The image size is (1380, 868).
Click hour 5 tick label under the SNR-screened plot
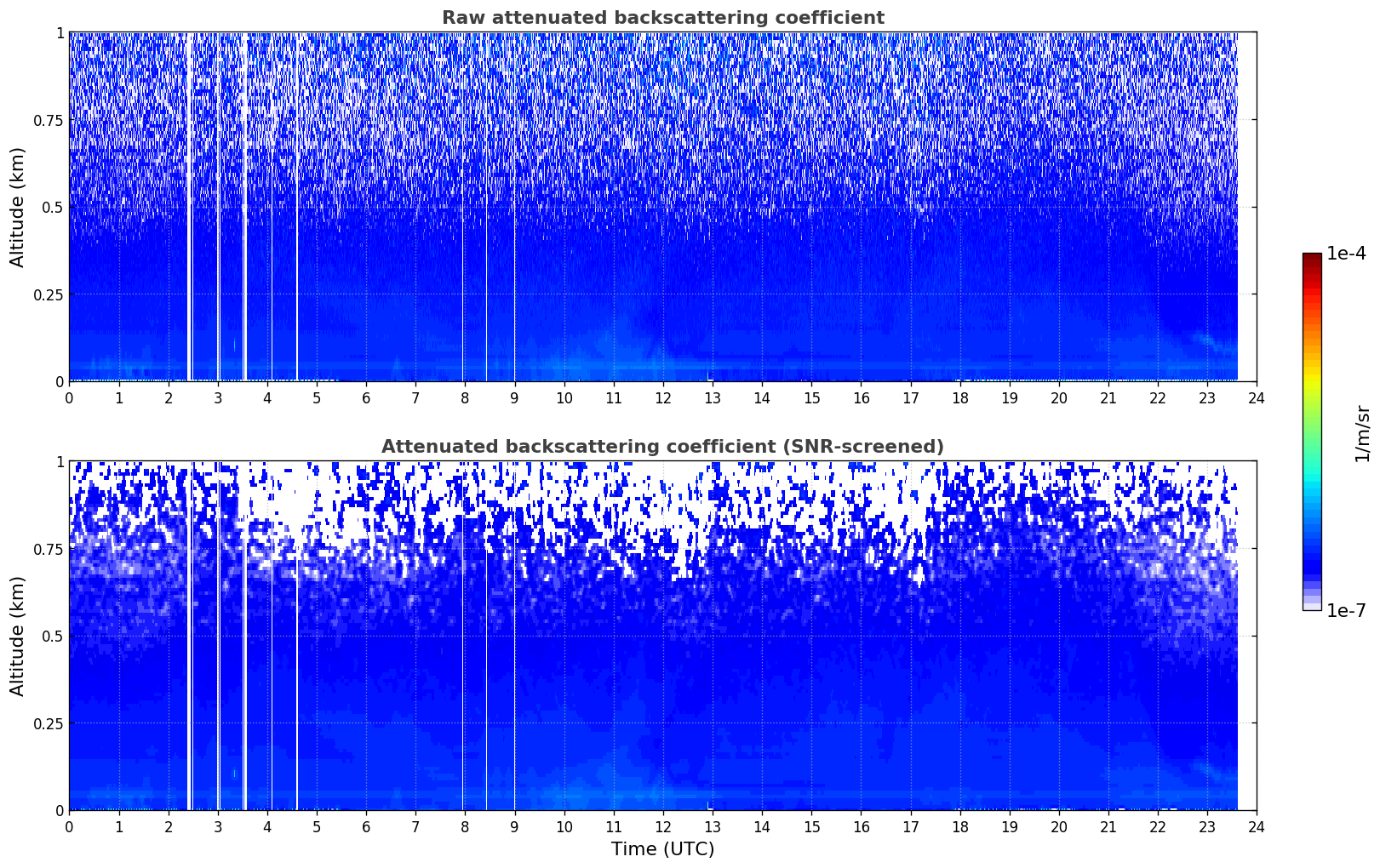317,826
